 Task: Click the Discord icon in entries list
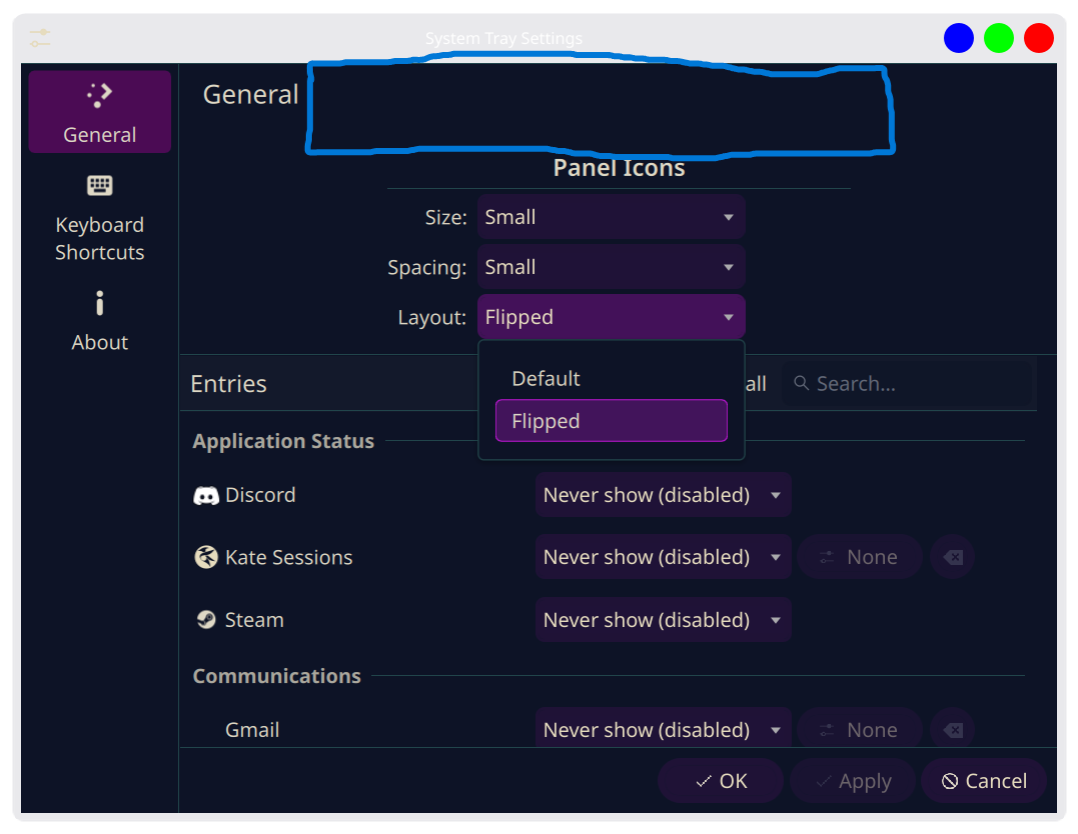click(206, 495)
